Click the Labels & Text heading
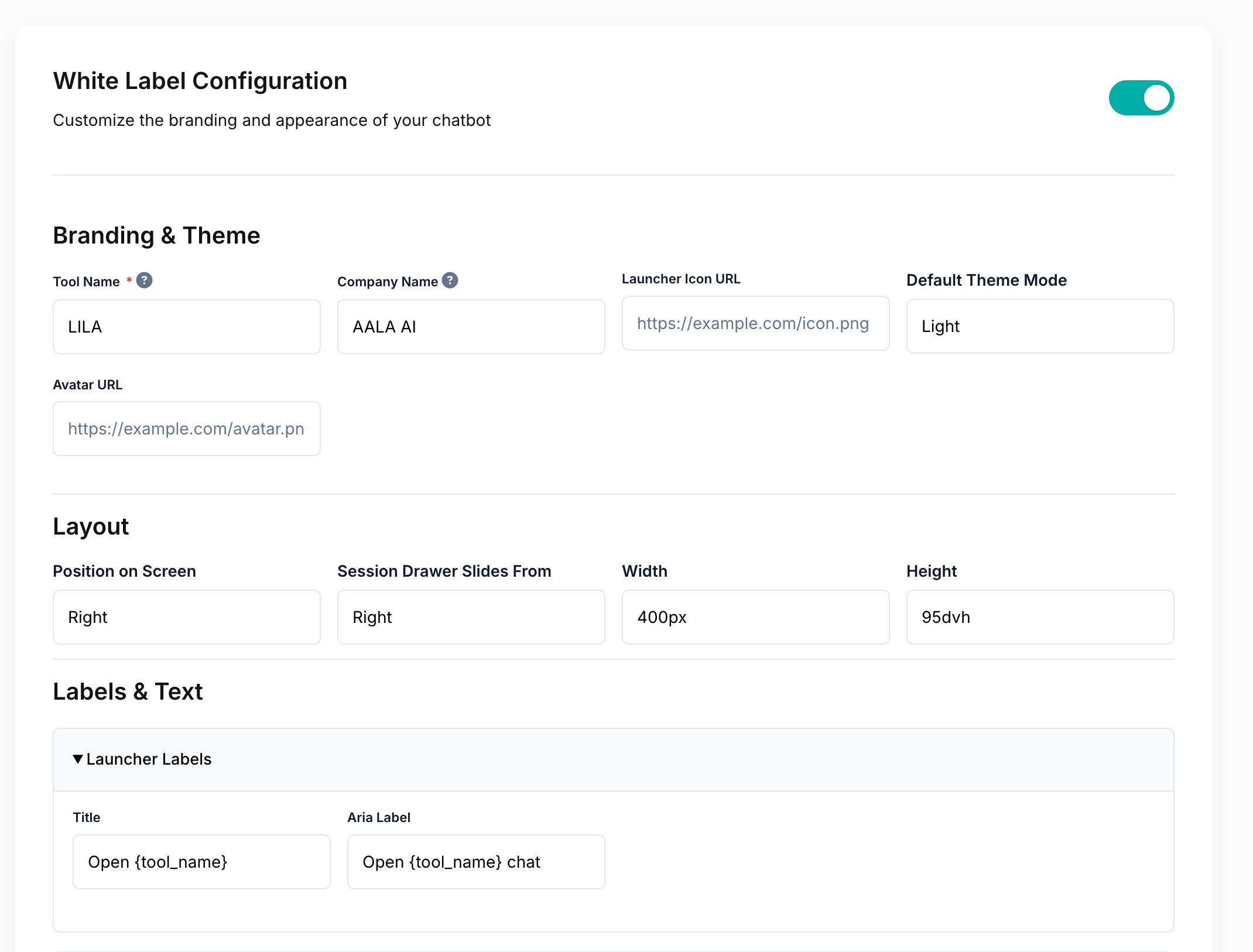The width and height of the screenshot is (1253, 952). point(128,691)
